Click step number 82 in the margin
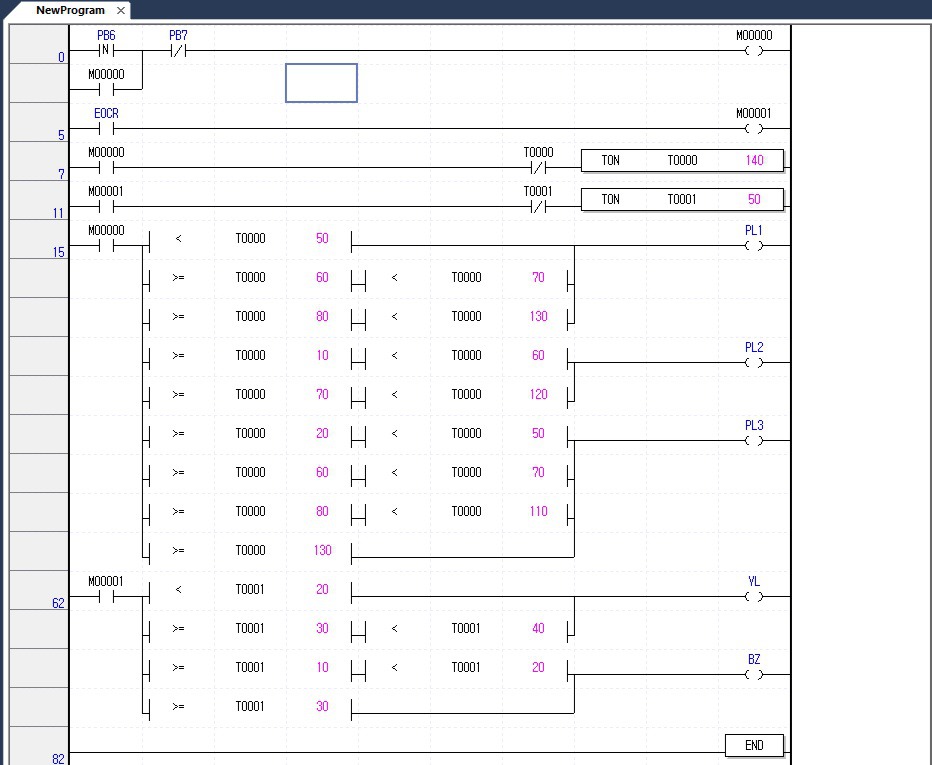The width and height of the screenshot is (932, 765). 58,759
